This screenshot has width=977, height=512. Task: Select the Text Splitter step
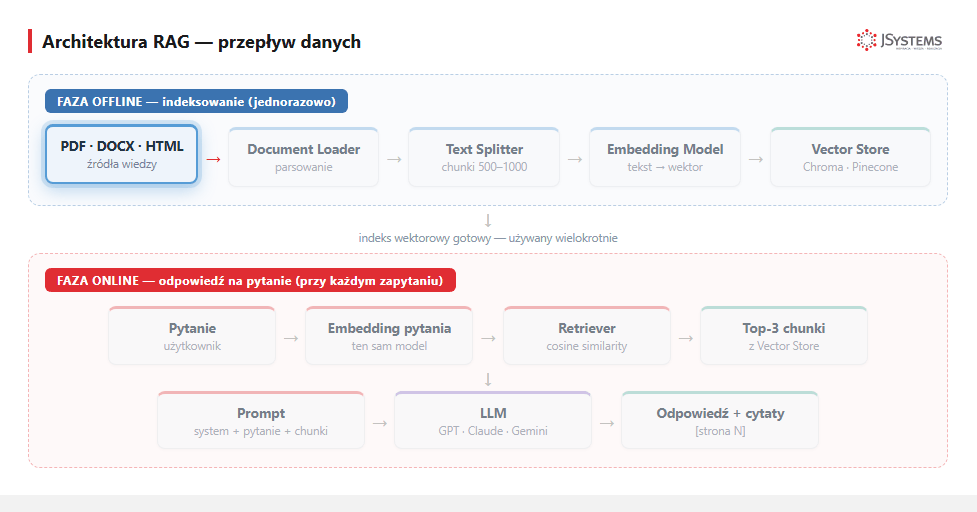[x=484, y=157]
